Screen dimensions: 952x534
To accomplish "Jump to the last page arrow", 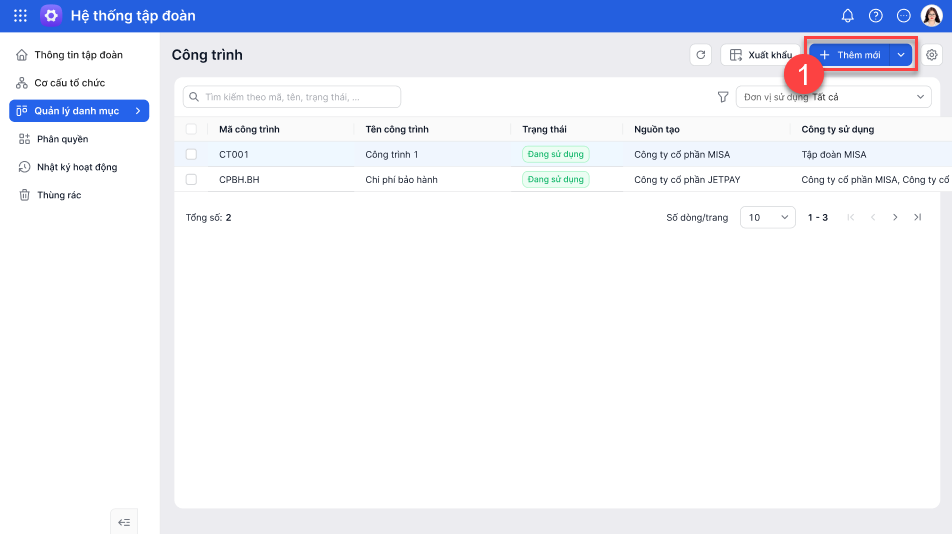I will (x=918, y=217).
